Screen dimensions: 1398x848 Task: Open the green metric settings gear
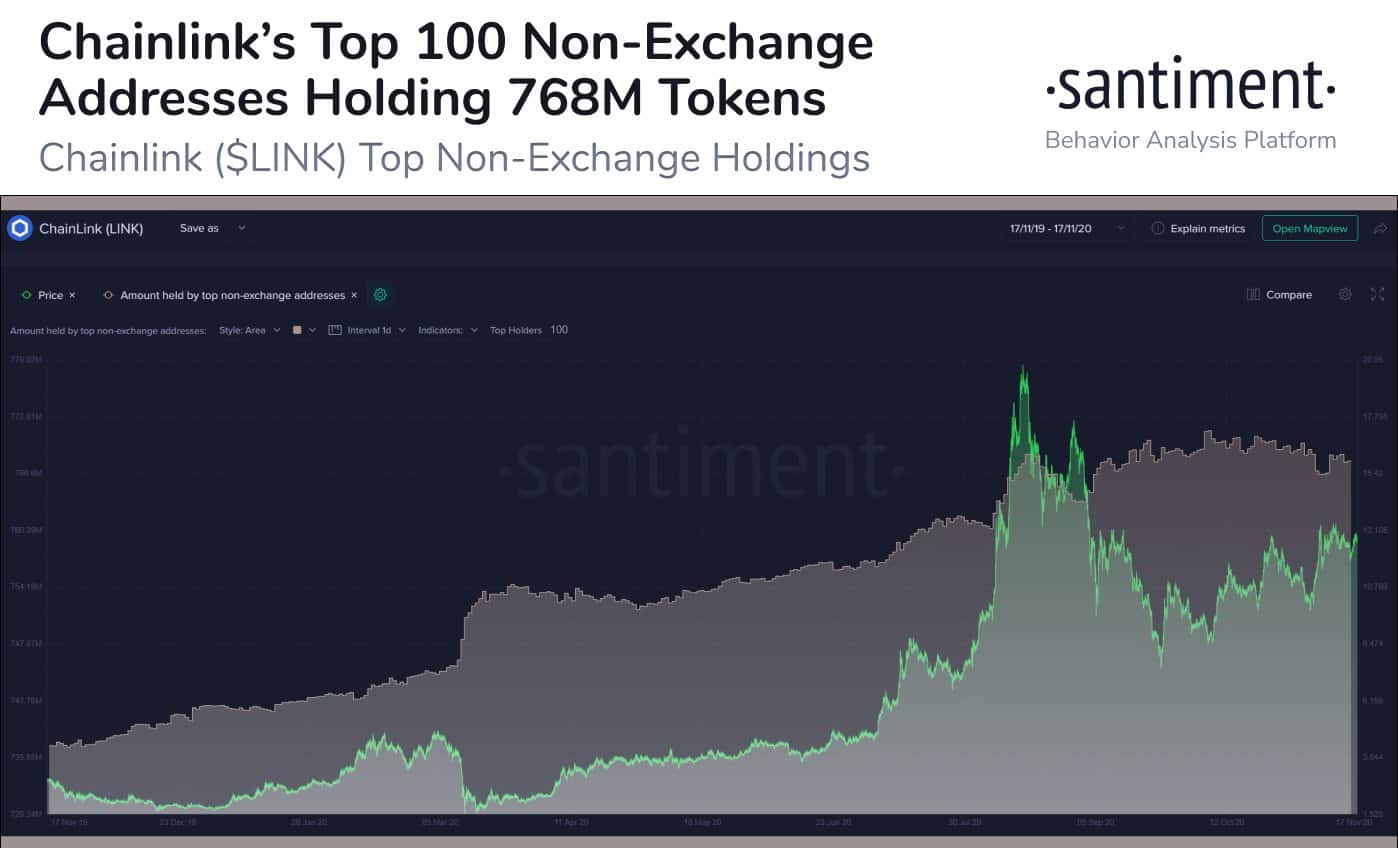[380, 295]
